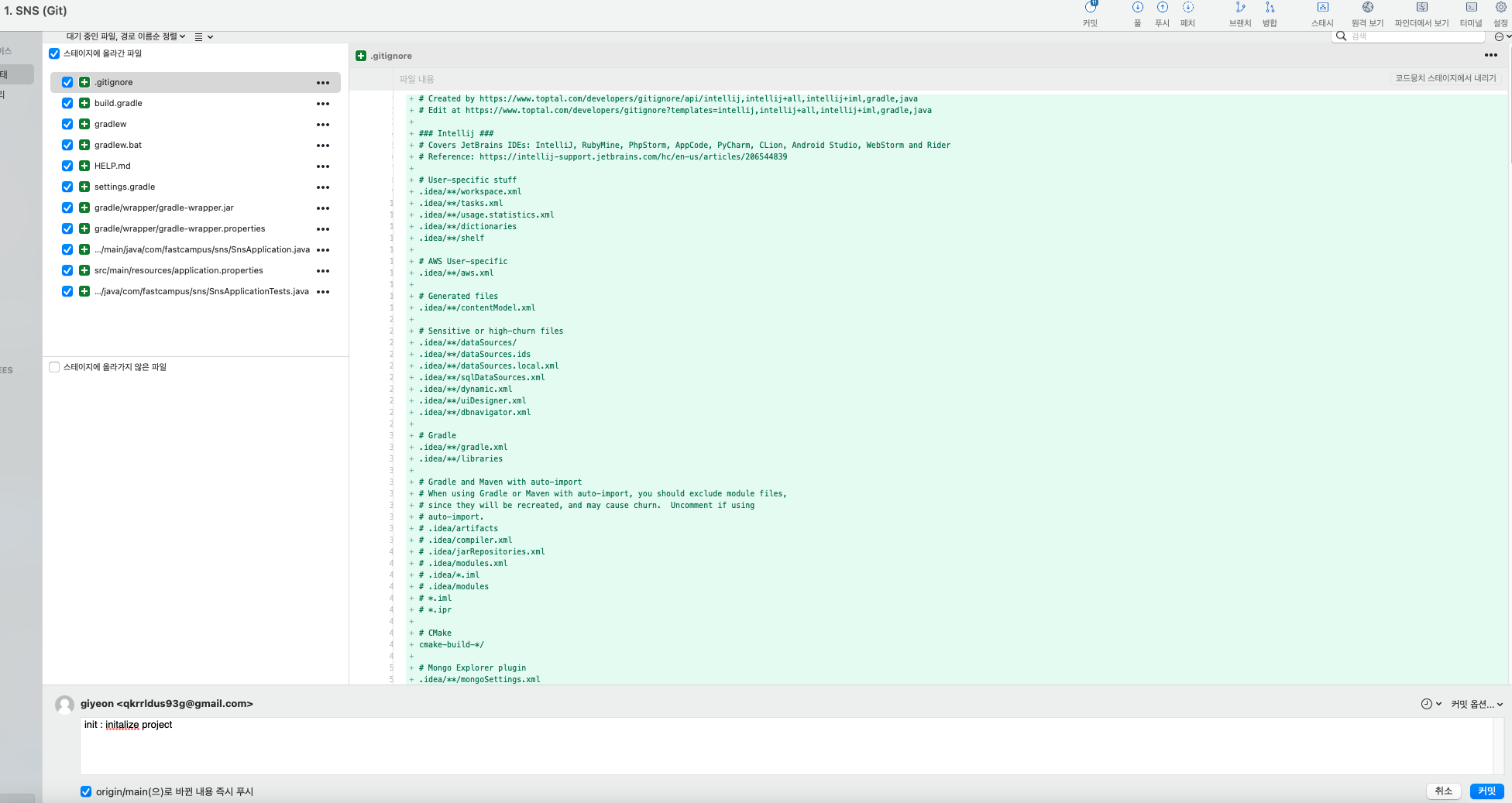Unstage build.gradle with its checkbox
Image resolution: width=1512 pixels, height=803 pixels.
67,103
